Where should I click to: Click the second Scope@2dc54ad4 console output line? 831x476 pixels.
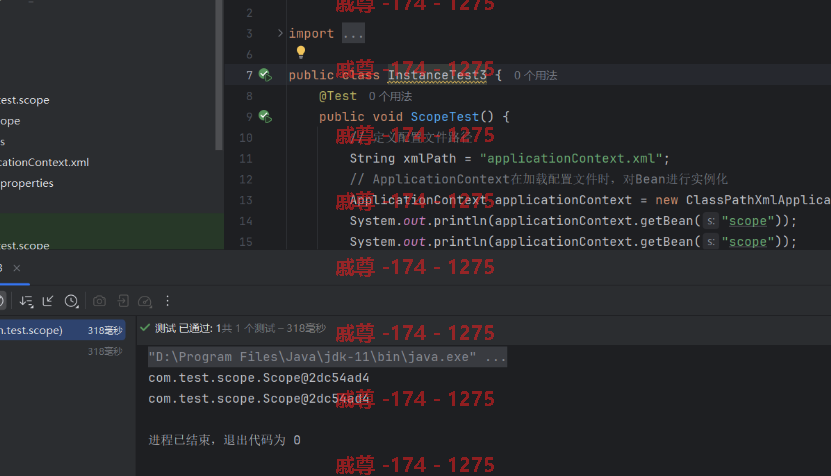click(259, 399)
